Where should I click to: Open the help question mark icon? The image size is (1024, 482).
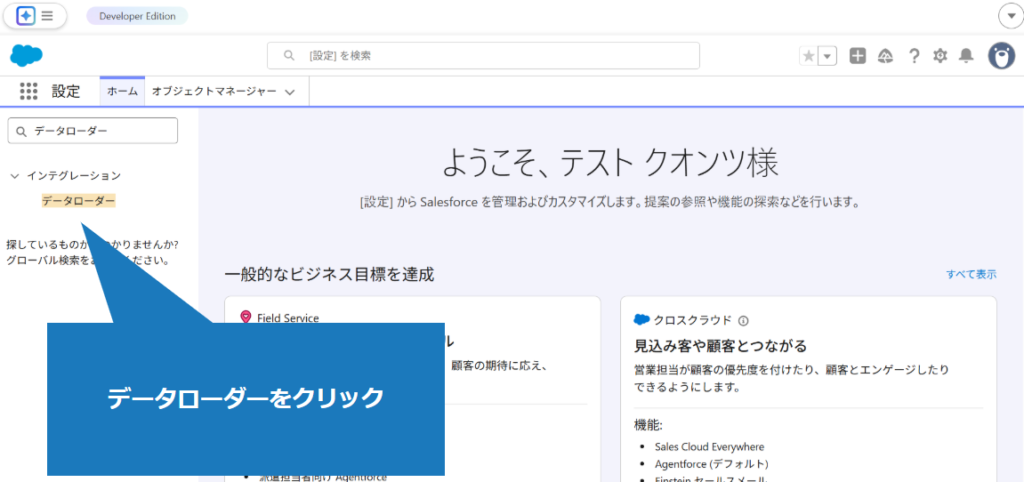[913, 56]
